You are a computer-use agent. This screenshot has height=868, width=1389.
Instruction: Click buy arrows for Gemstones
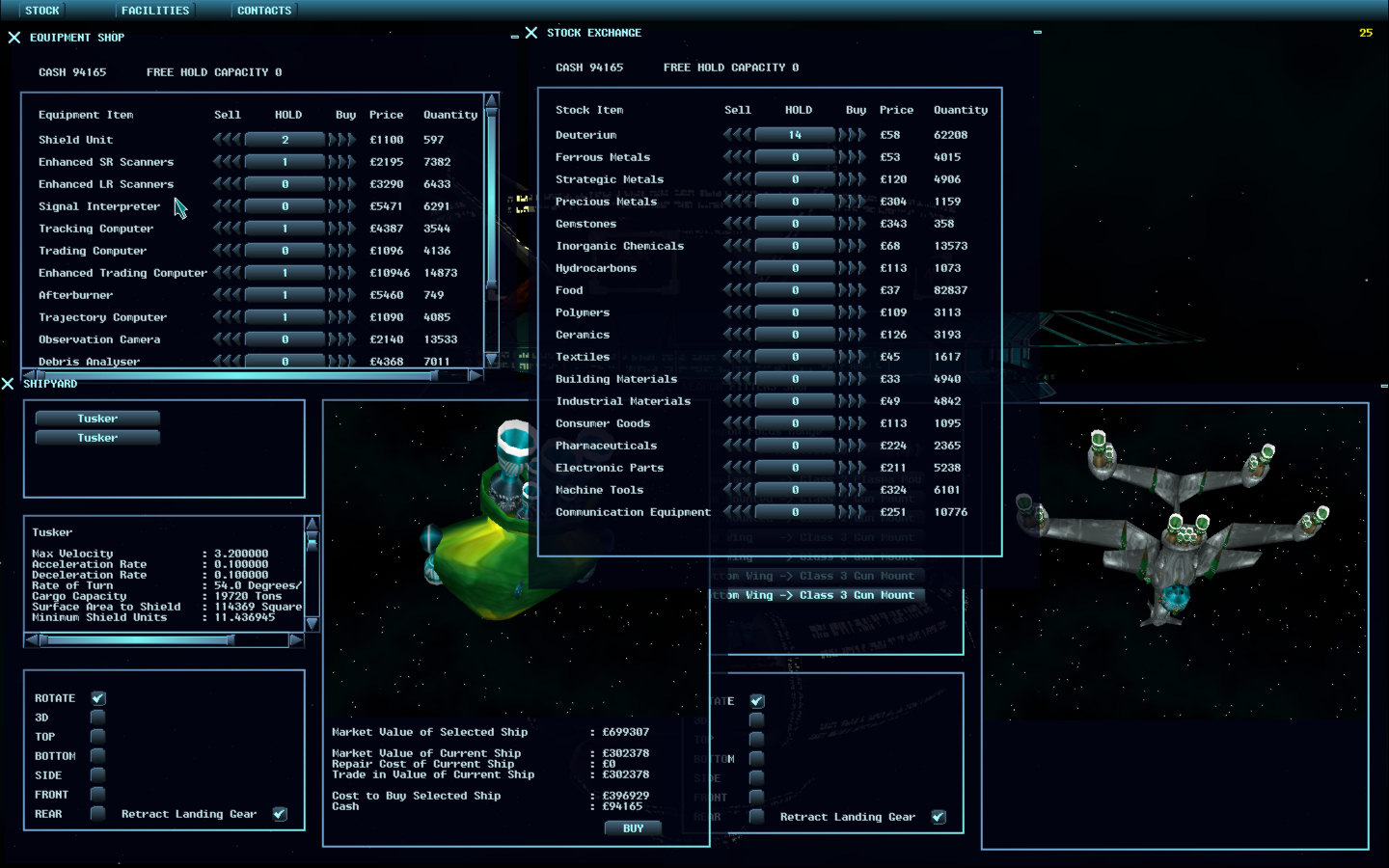(853, 224)
